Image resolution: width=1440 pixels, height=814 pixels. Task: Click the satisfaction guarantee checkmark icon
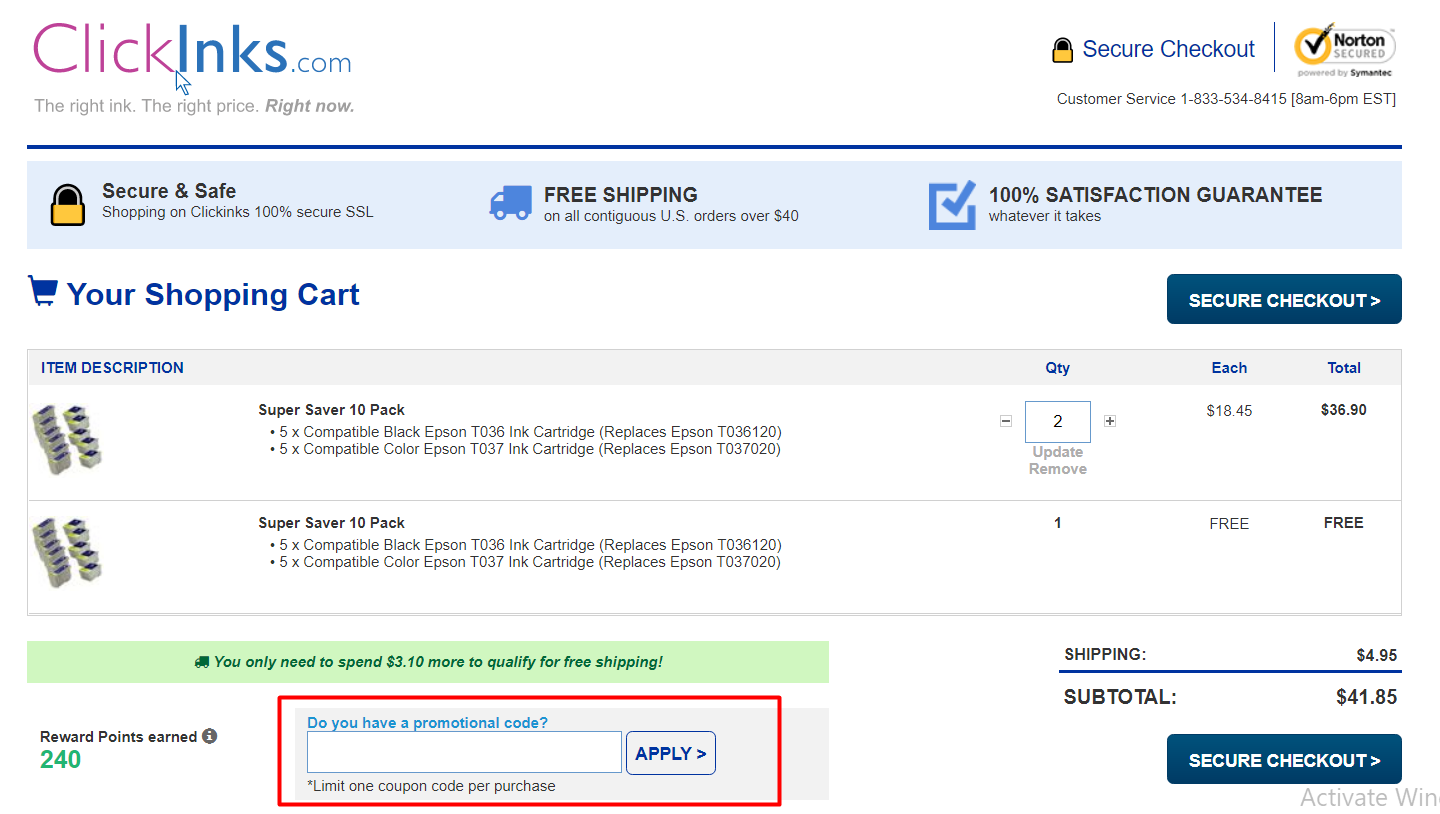pos(952,205)
